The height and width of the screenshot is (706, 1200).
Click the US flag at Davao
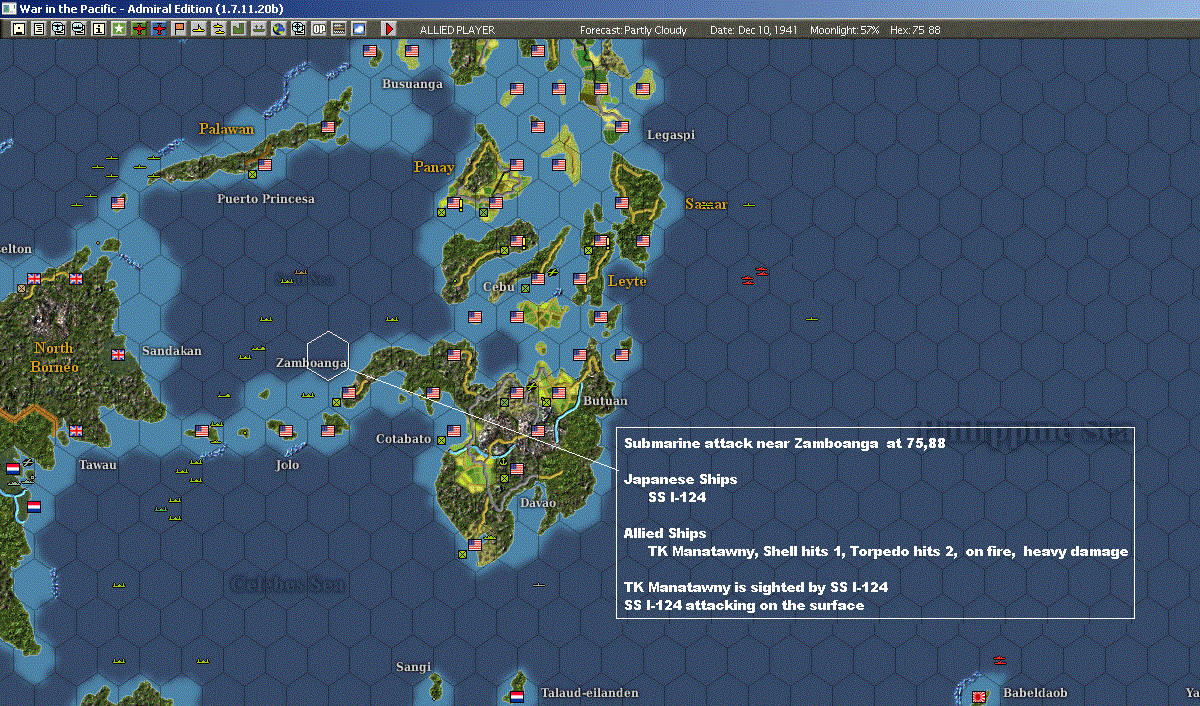(517, 469)
